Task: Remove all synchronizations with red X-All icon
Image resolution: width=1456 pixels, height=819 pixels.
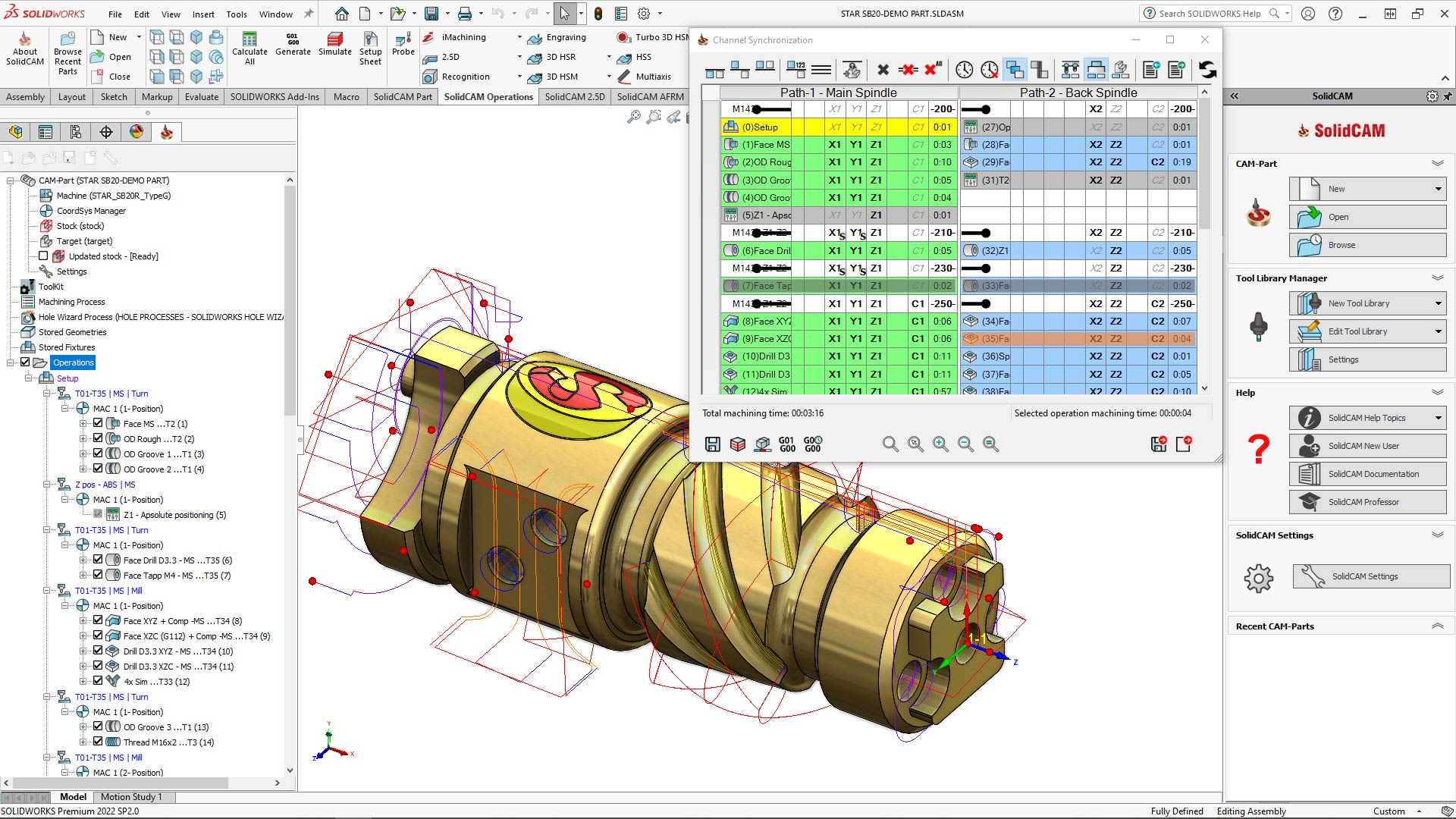Action: click(931, 69)
